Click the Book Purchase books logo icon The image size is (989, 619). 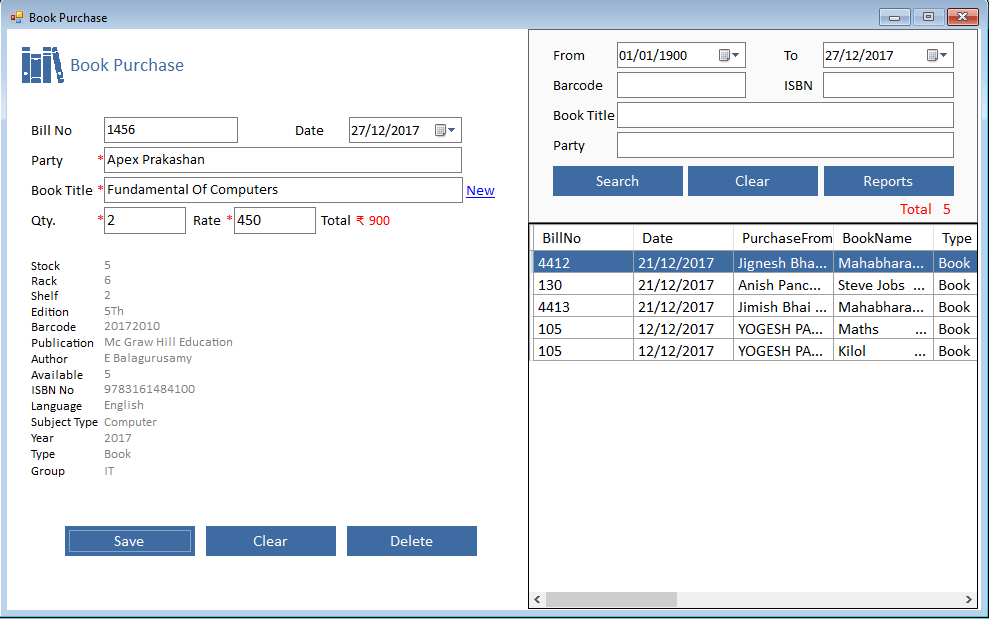point(41,65)
